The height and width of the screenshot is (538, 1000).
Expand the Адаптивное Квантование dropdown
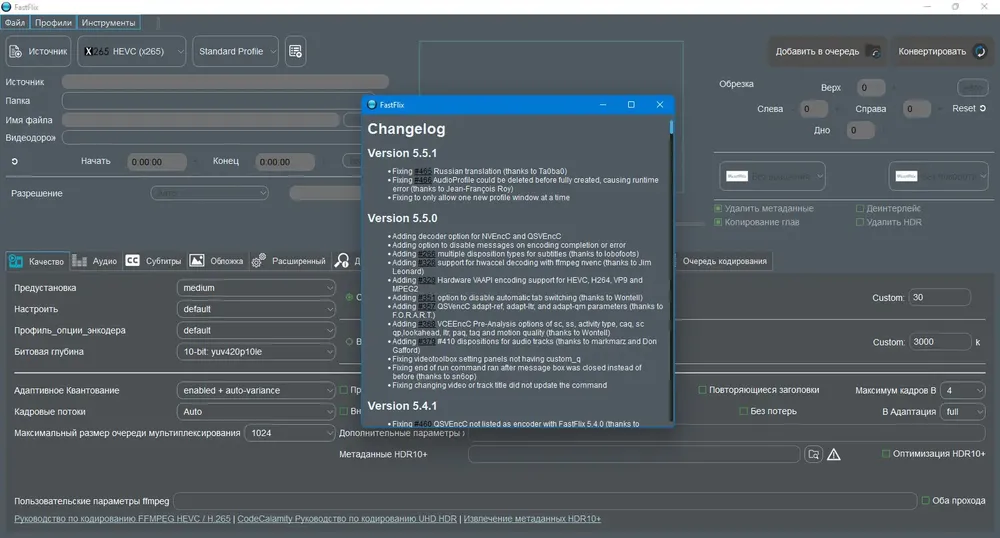click(256, 390)
